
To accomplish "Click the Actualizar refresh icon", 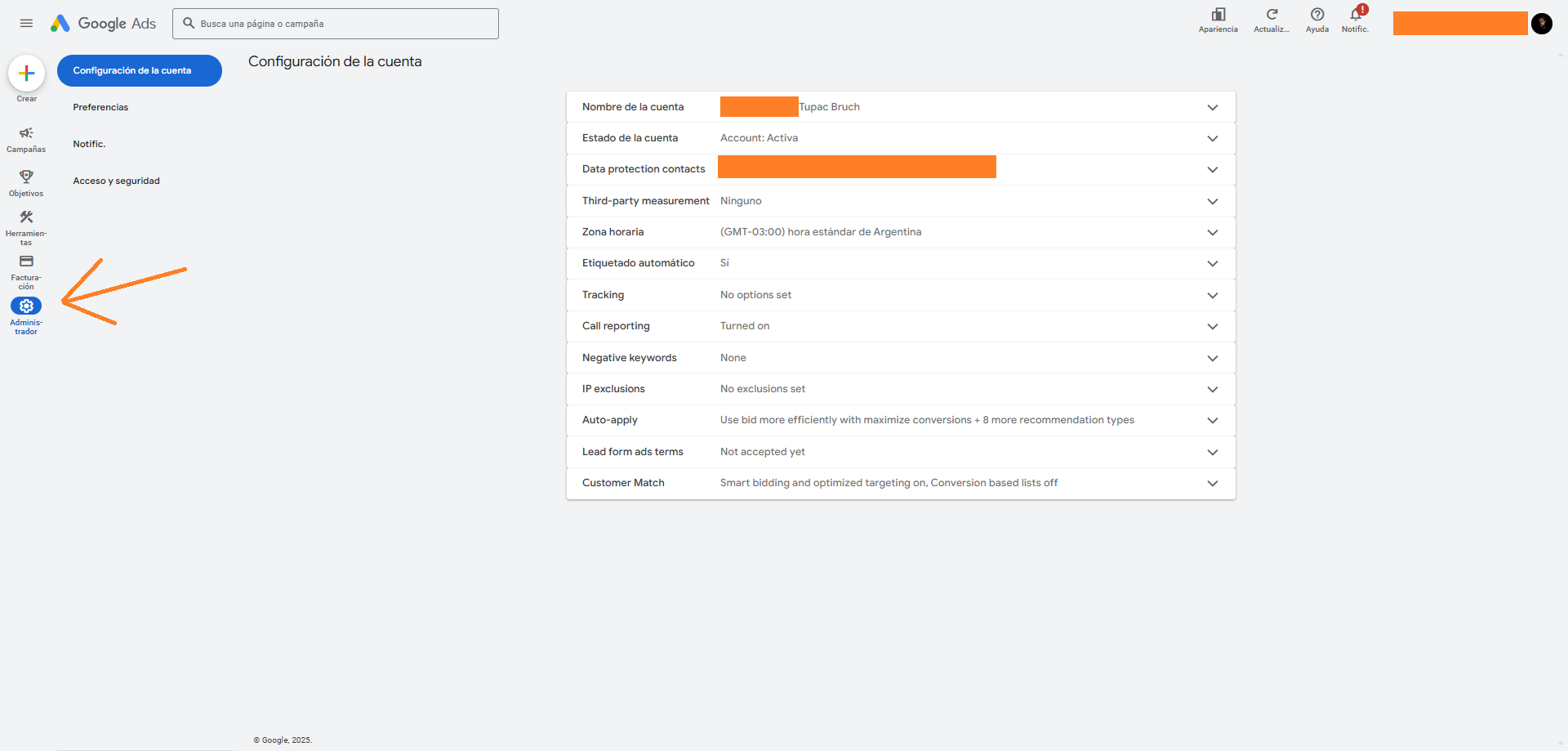I will pos(1272,15).
